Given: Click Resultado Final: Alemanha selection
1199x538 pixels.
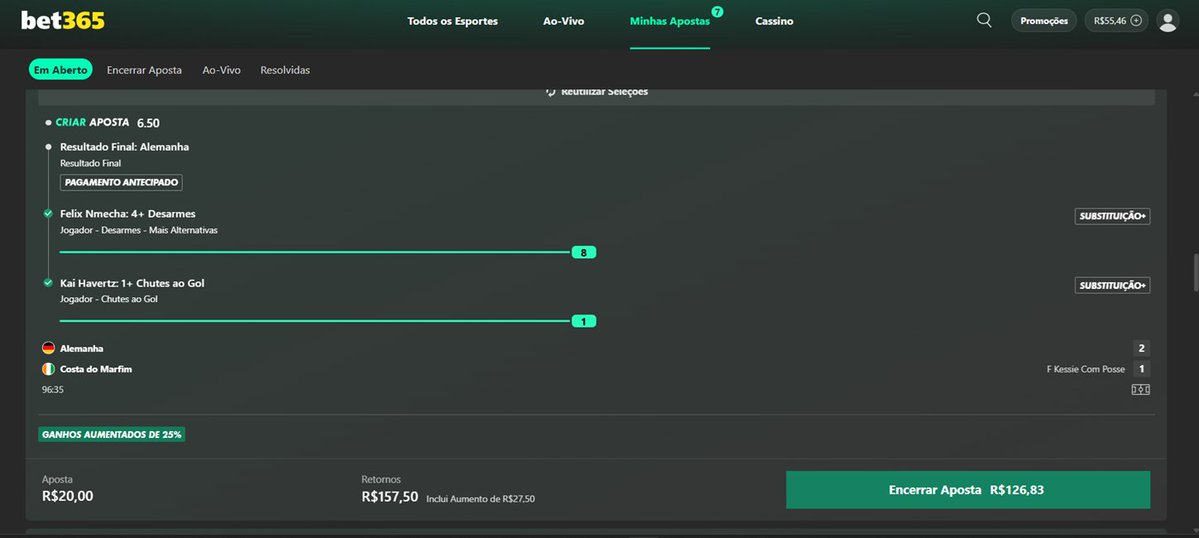Looking at the screenshot, I should [x=125, y=147].
